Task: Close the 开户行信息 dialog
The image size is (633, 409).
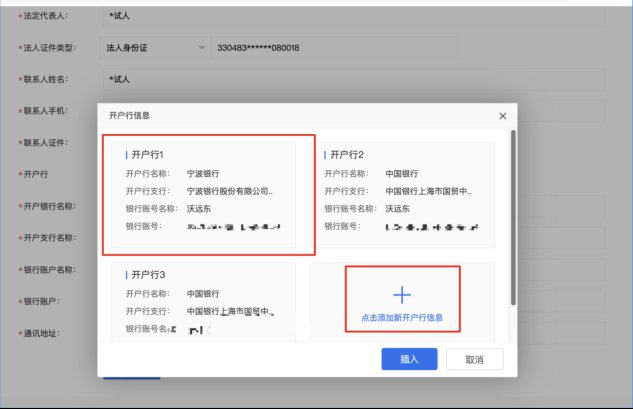Action: click(x=502, y=116)
